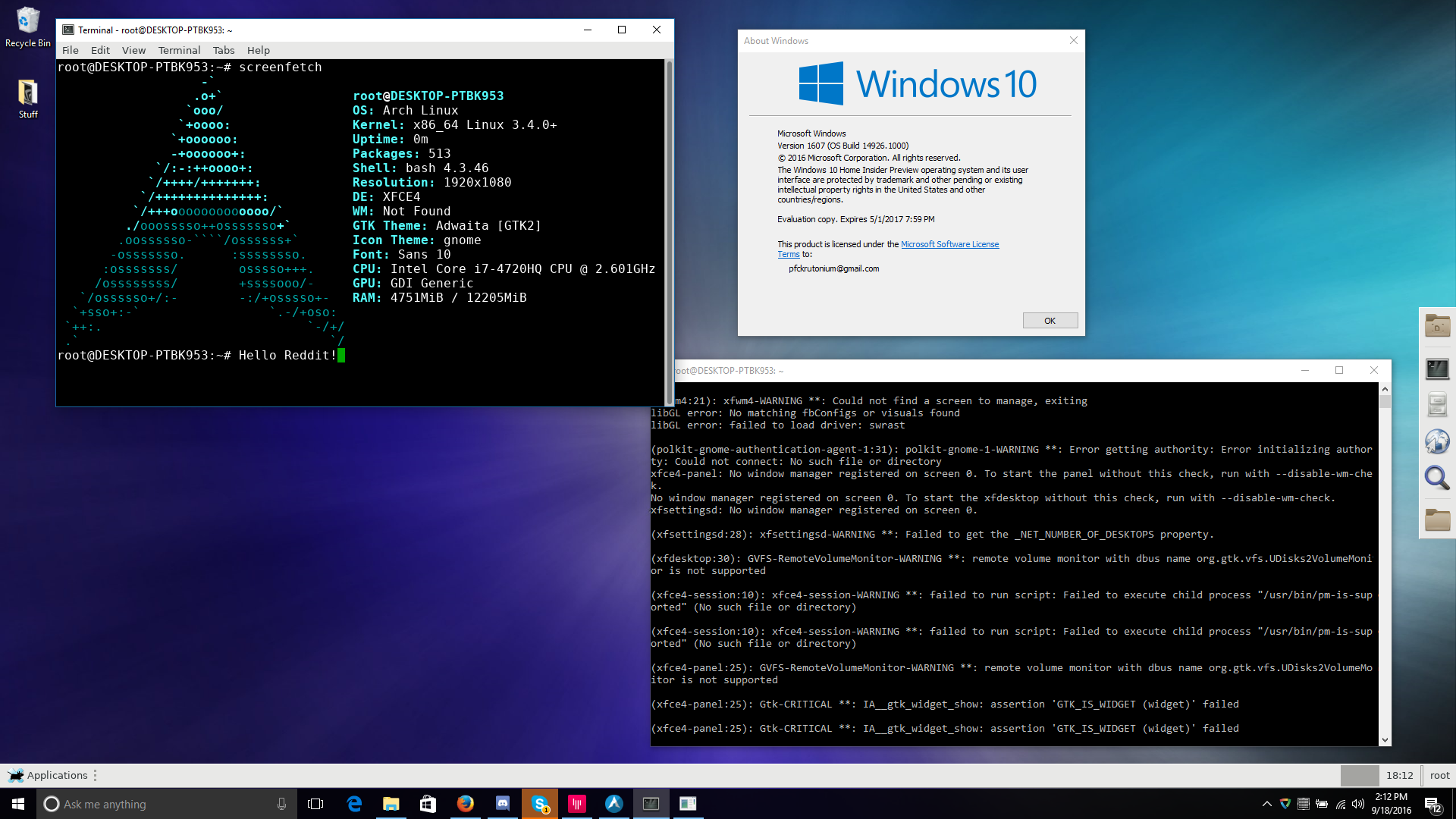Open the XFCE Applications menu
This screenshot has width=1456, height=819.
click(49, 775)
